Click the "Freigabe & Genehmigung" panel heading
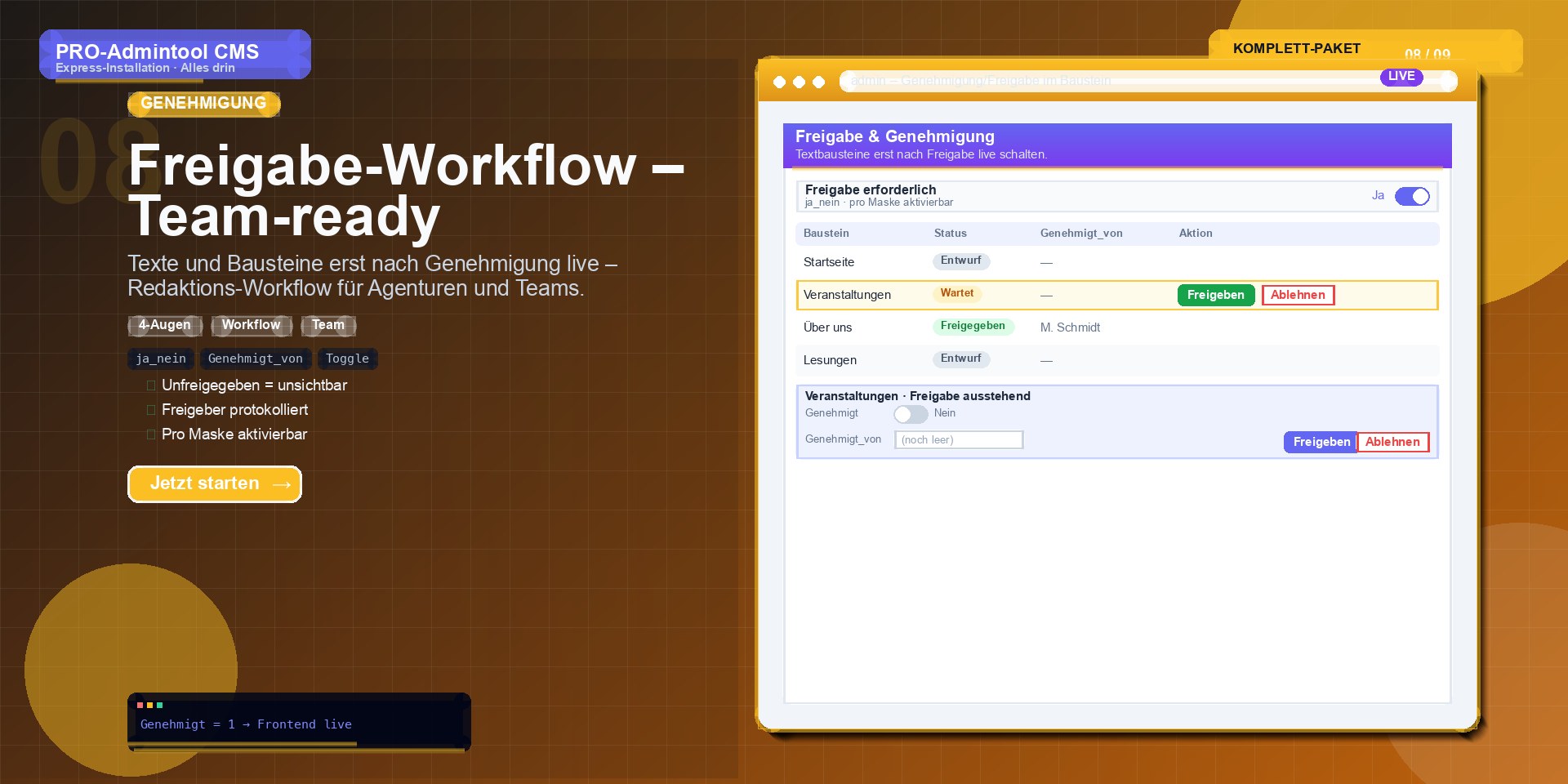1568x784 pixels. 895,136
